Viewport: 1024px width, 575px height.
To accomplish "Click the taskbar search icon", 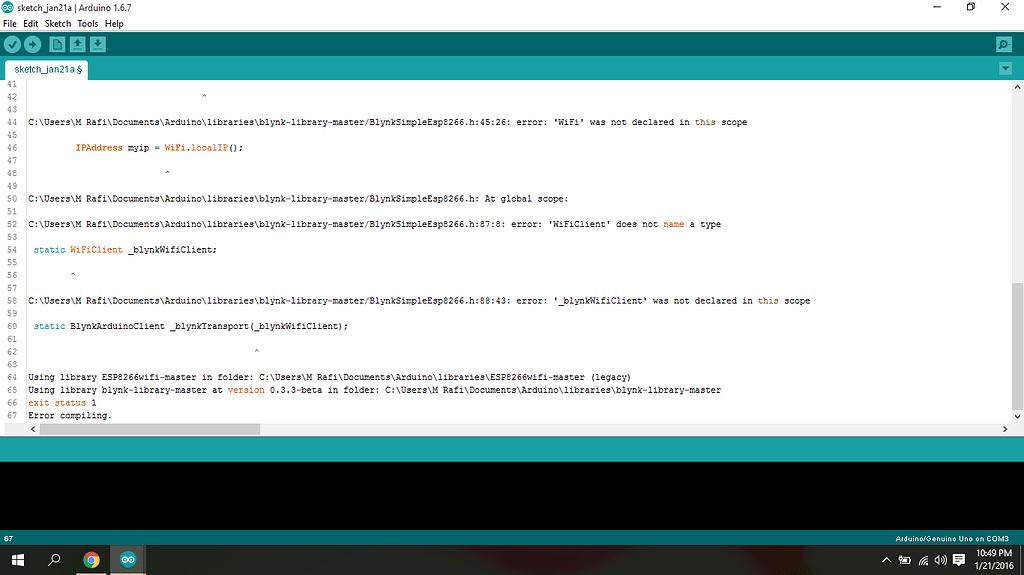I will pyautogui.click(x=54, y=560).
